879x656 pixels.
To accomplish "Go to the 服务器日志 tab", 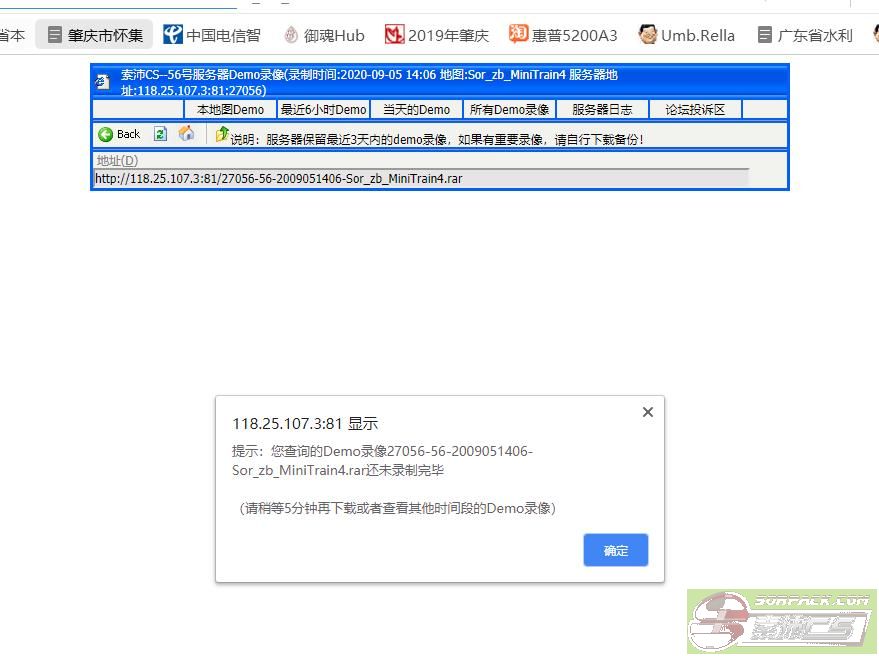I will tap(602, 110).
